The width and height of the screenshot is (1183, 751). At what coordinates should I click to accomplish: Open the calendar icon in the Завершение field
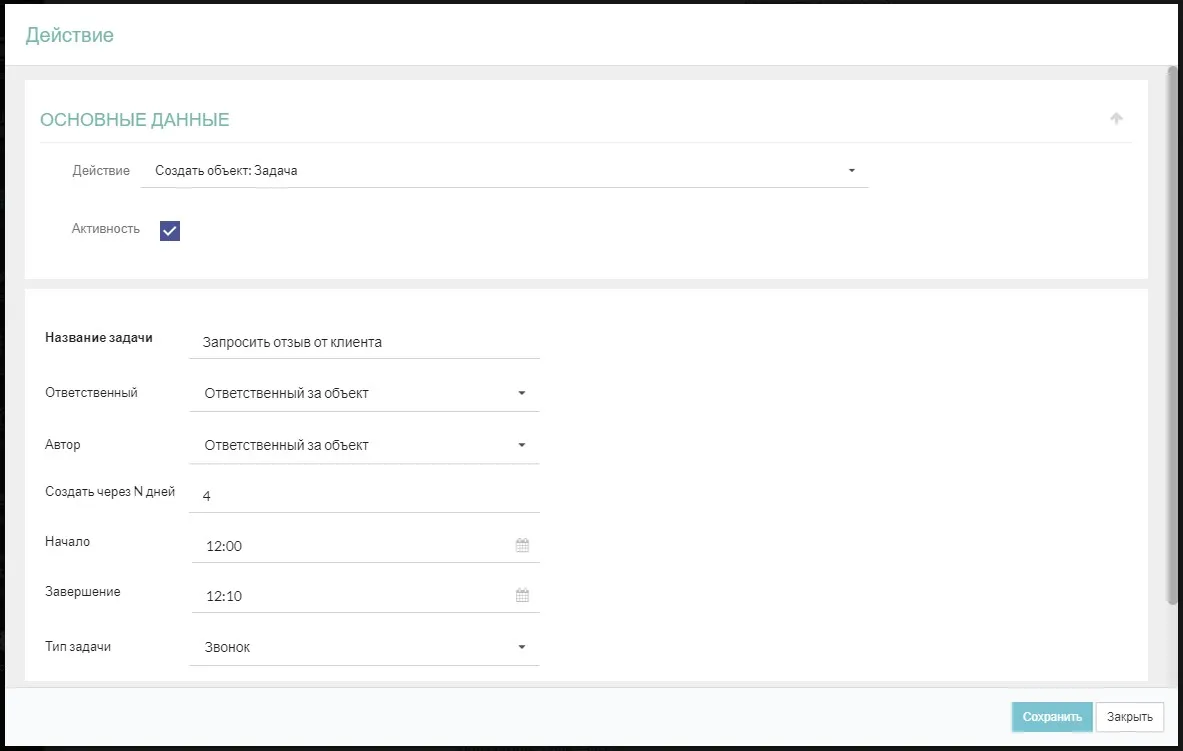(522, 596)
